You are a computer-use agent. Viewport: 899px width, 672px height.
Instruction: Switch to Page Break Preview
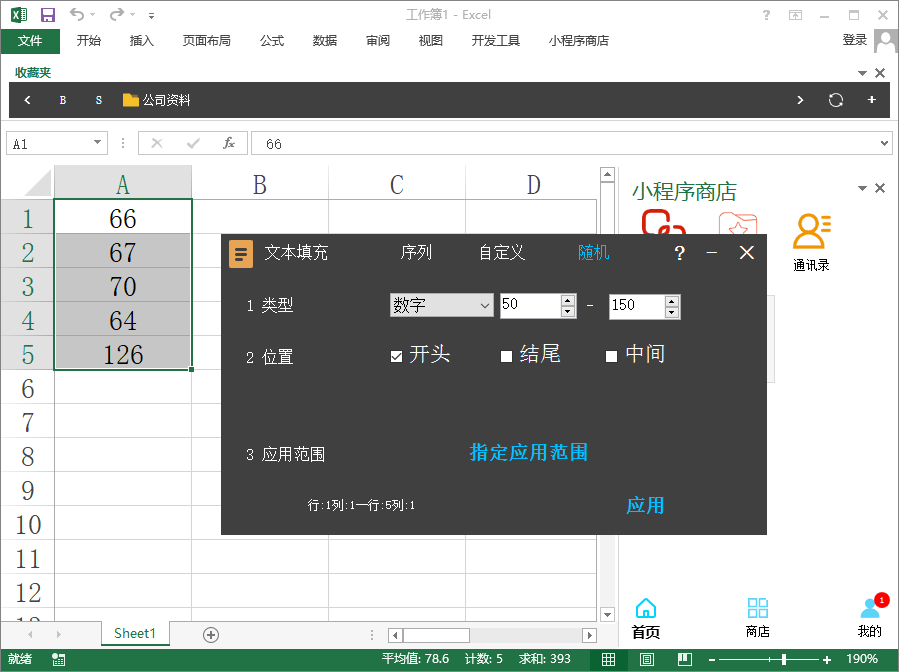[x=685, y=659]
